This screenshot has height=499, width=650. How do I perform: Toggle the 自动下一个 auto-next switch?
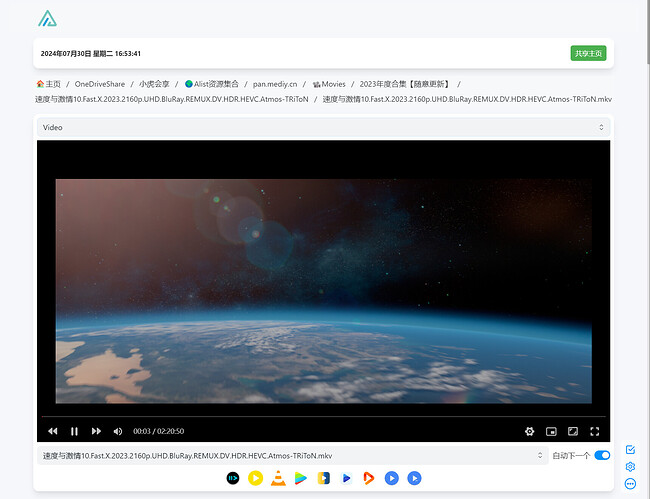coord(602,455)
